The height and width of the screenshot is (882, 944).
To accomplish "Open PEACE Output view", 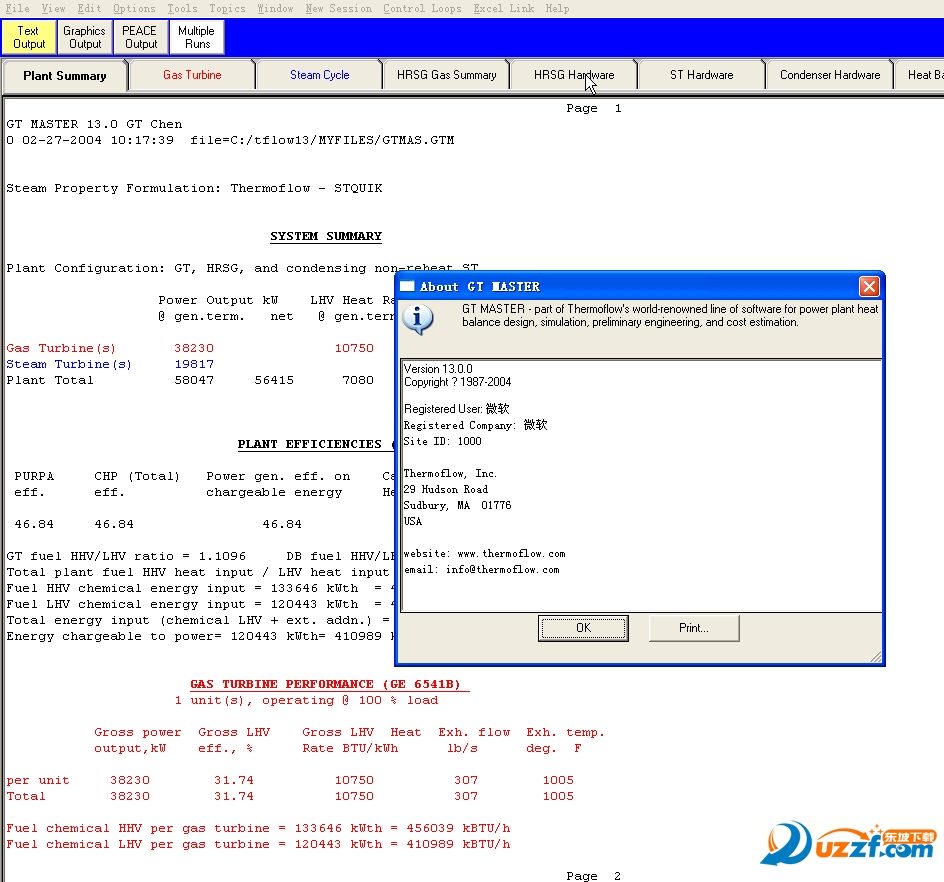I will 140,37.
